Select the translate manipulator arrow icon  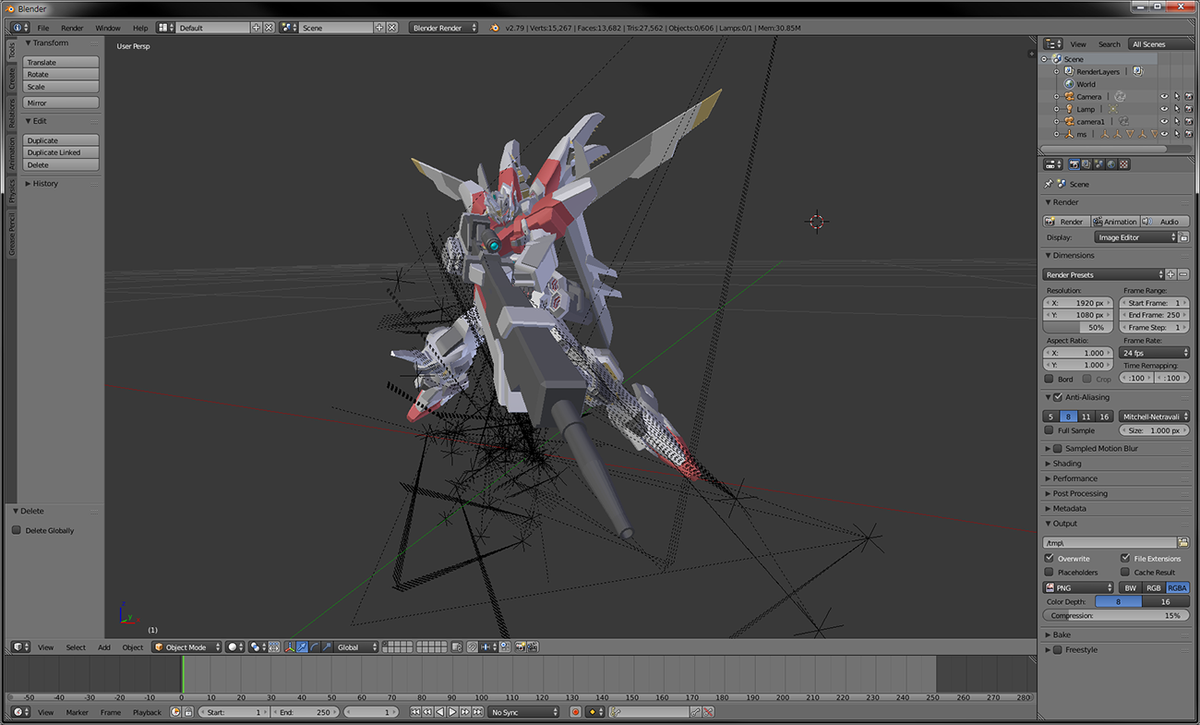(302, 647)
